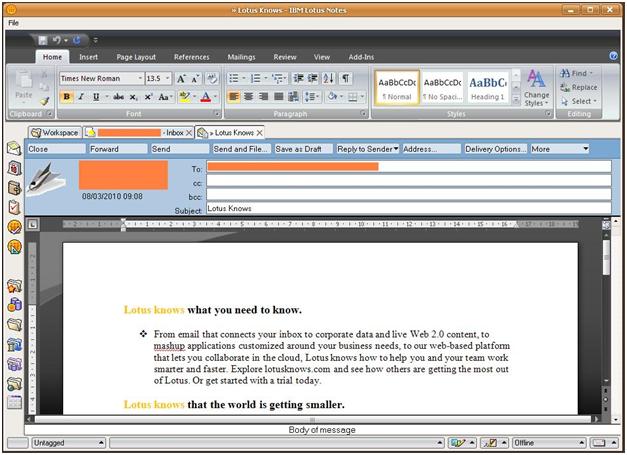Click the Change Styles icon

(536, 88)
